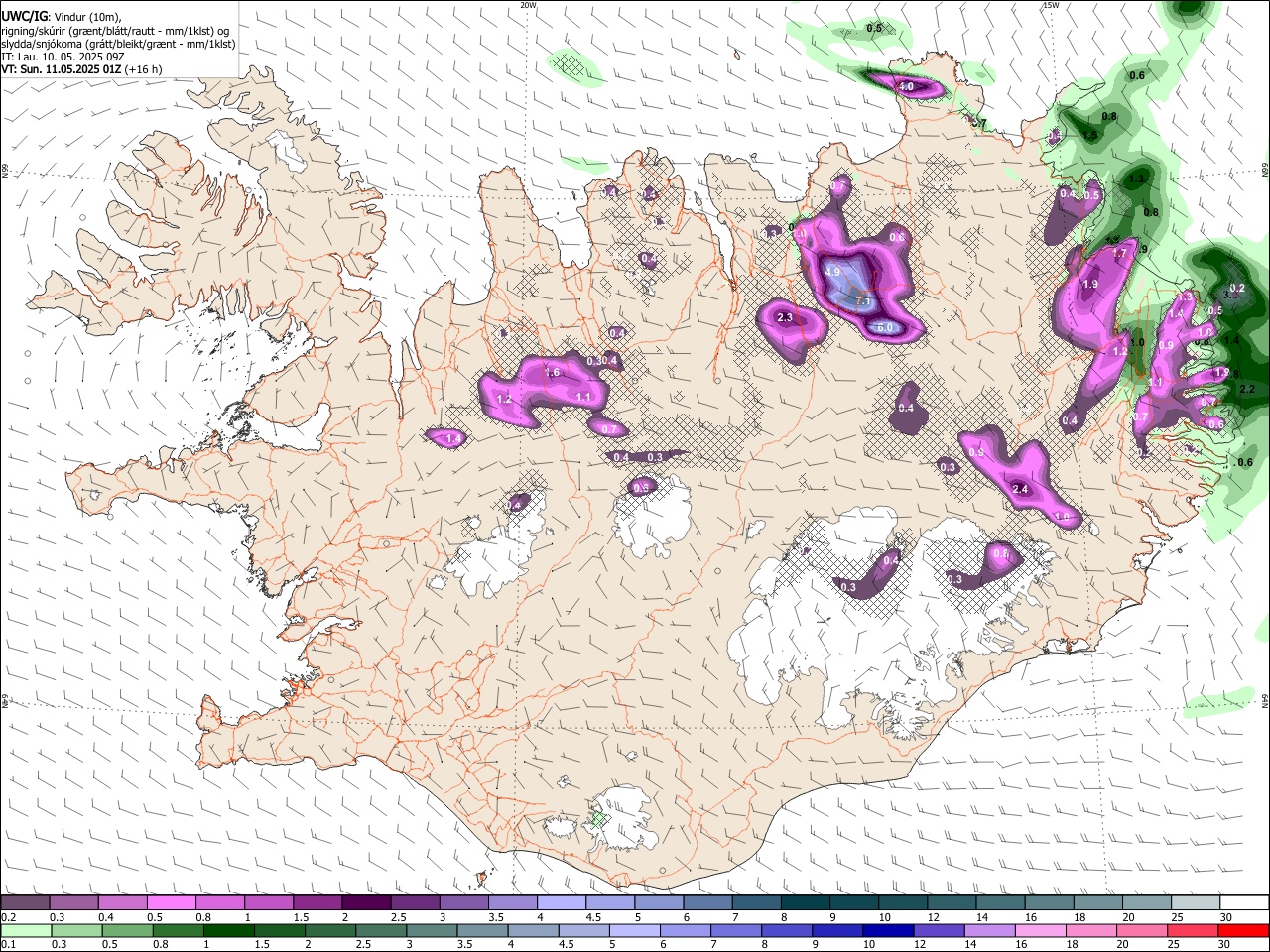This screenshot has height=952, width=1270.
Task: Click the 2.4 snowfall value on the map
Action: (x=1020, y=489)
